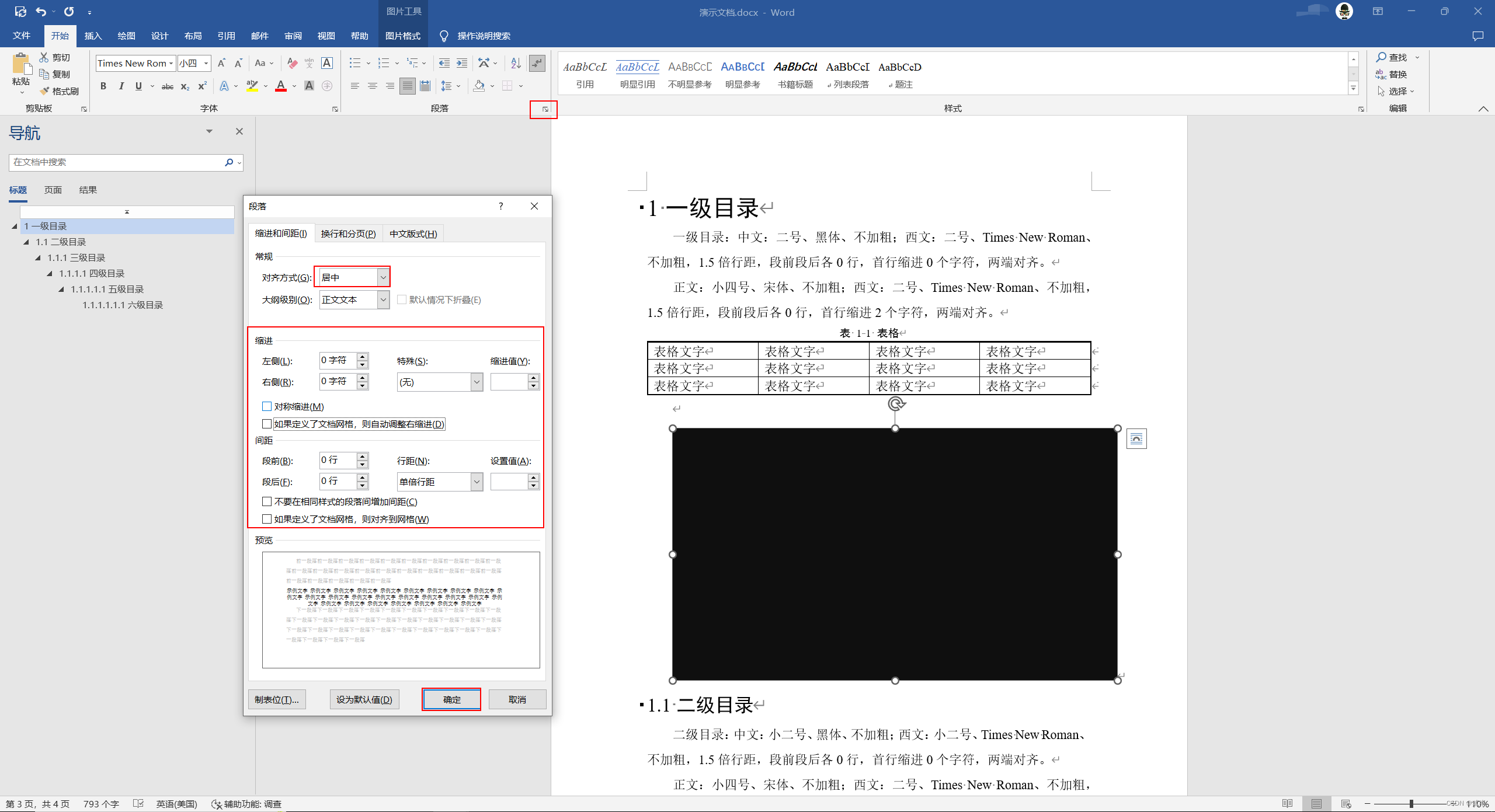The image size is (1495, 812).
Task: Enable 不要在相同样式的段落间增加间距 checkbox
Action: (x=267, y=501)
